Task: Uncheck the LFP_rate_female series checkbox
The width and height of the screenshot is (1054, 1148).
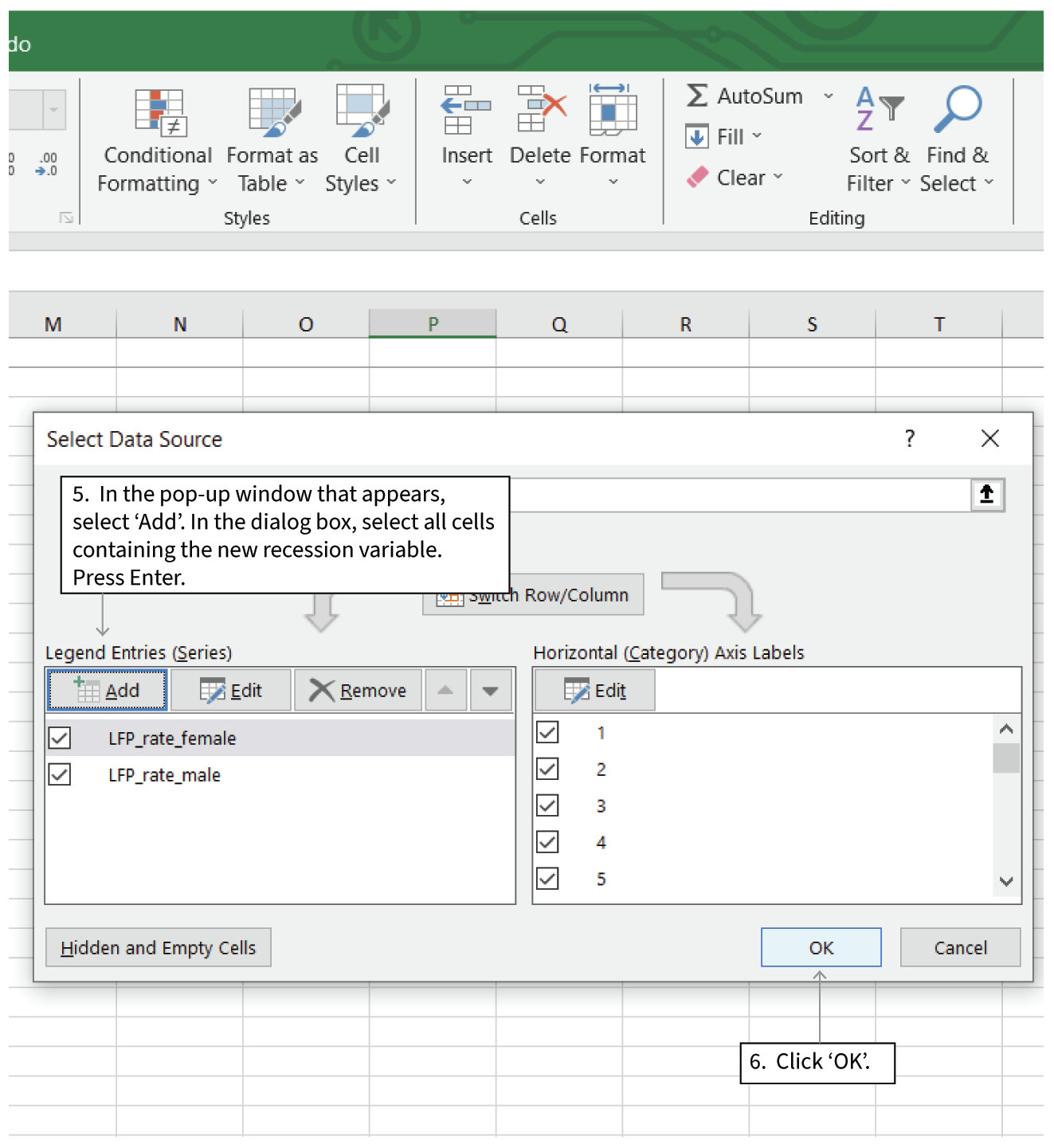Action: tap(60, 738)
